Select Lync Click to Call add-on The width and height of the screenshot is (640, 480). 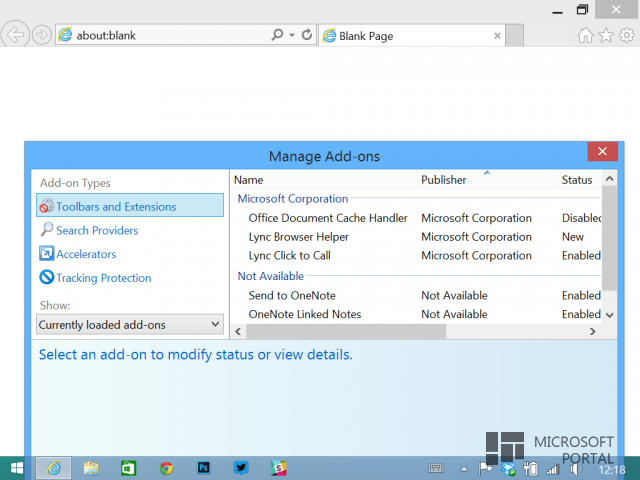290,256
